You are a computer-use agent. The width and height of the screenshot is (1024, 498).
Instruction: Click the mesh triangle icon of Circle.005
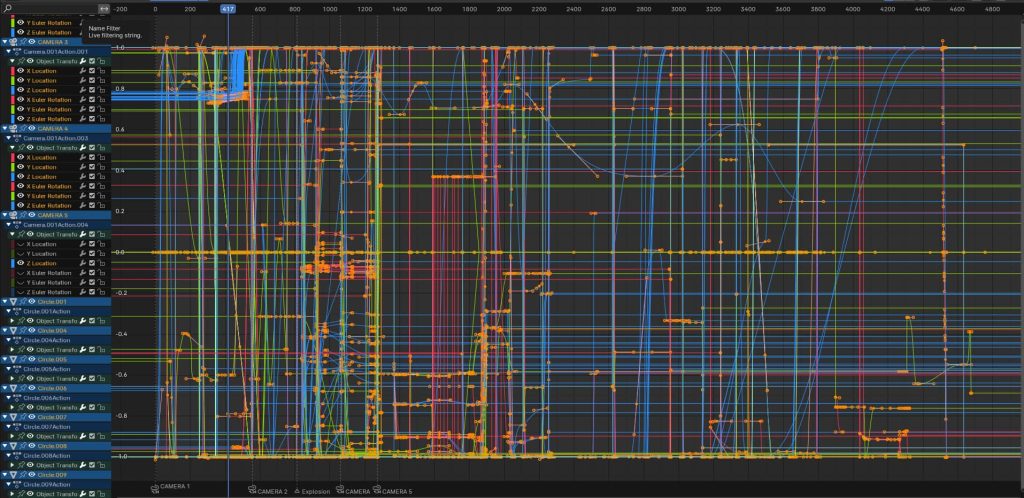(12, 359)
